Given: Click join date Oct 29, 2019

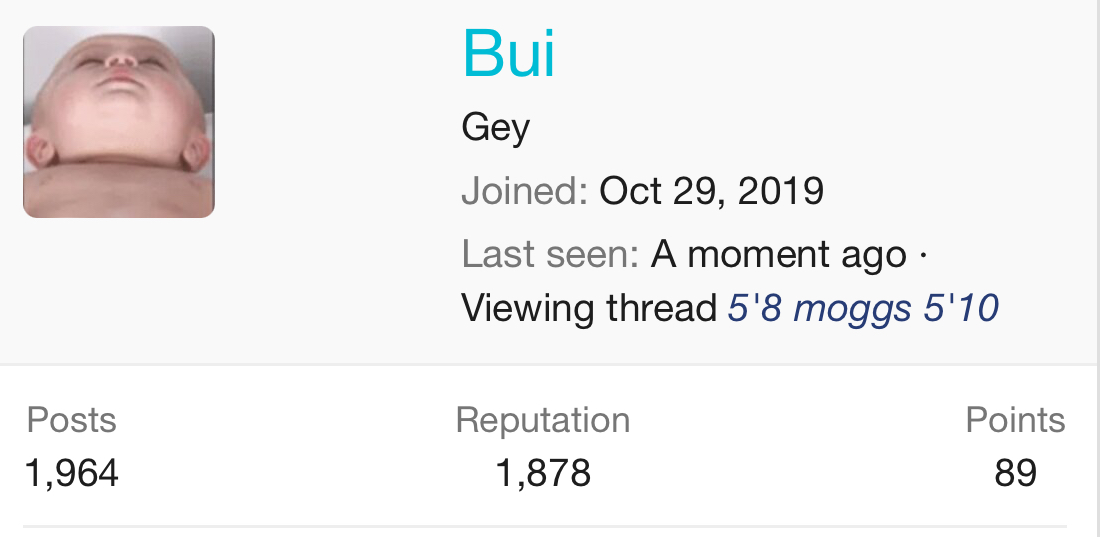Looking at the screenshot, I should (x=711, y=190).
